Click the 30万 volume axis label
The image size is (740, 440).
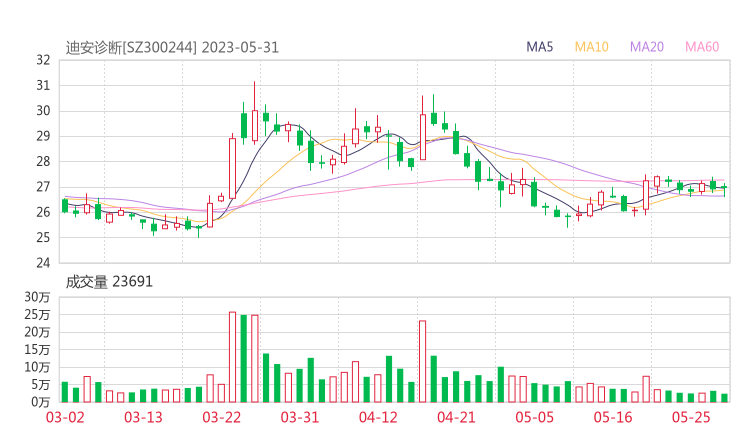tap(37, 297)
